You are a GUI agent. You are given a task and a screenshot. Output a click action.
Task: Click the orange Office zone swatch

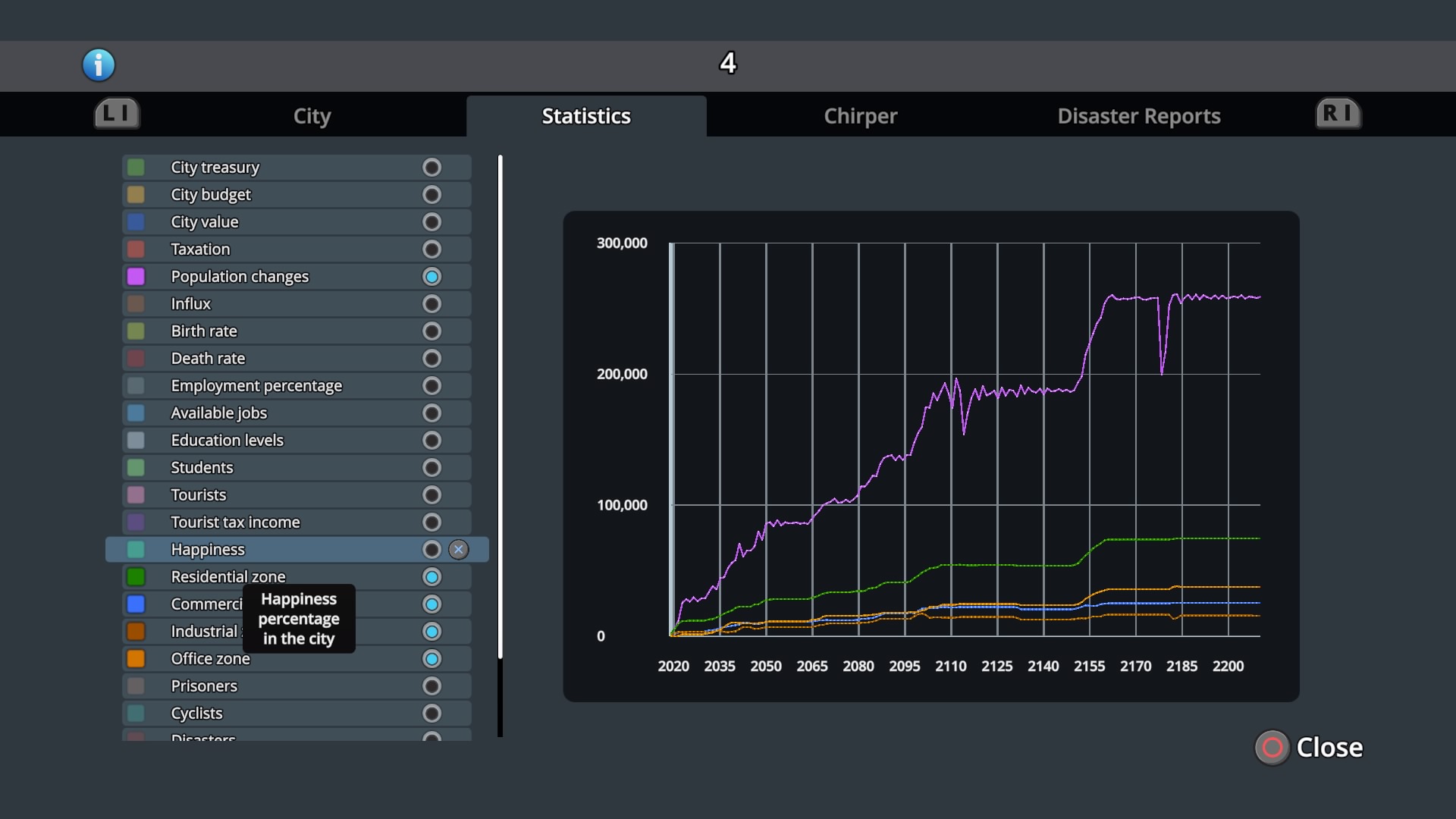pos(136,659)
